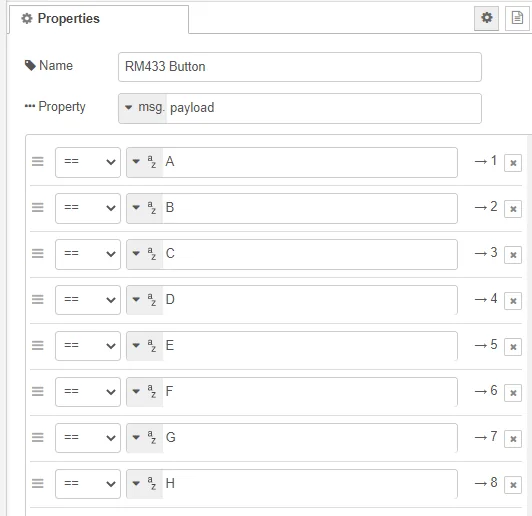
Task: Expand the msg. property type selector
Action: 142,108
